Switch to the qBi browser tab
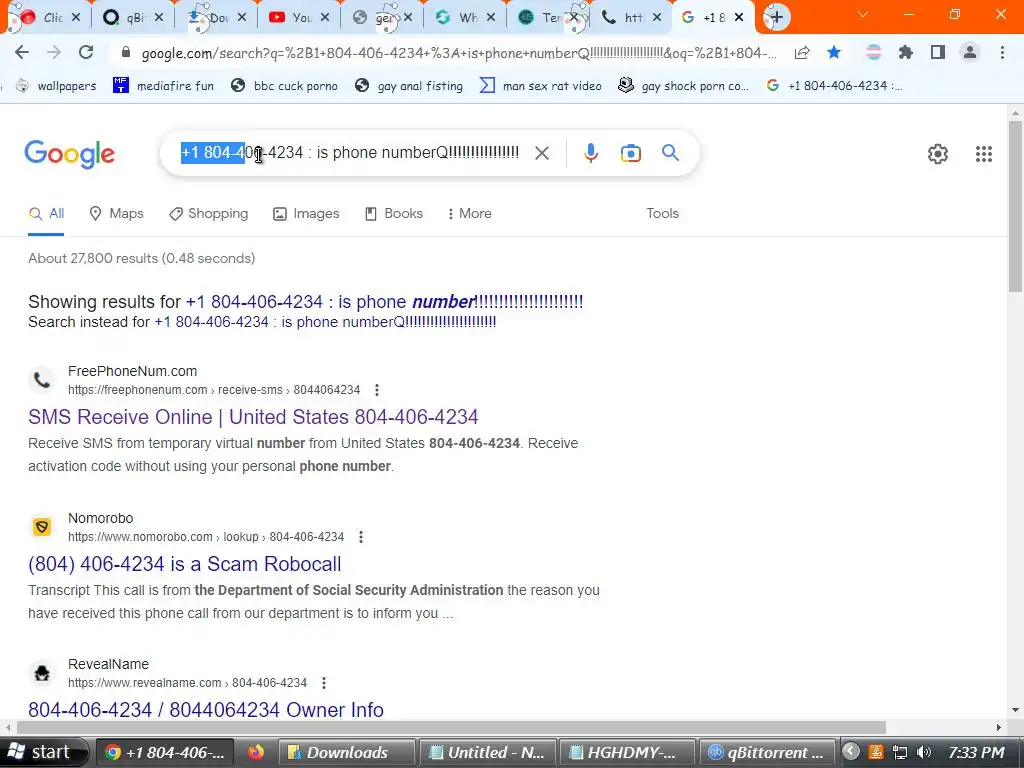Screen dimensions: 1024x768 coord(124,18)
